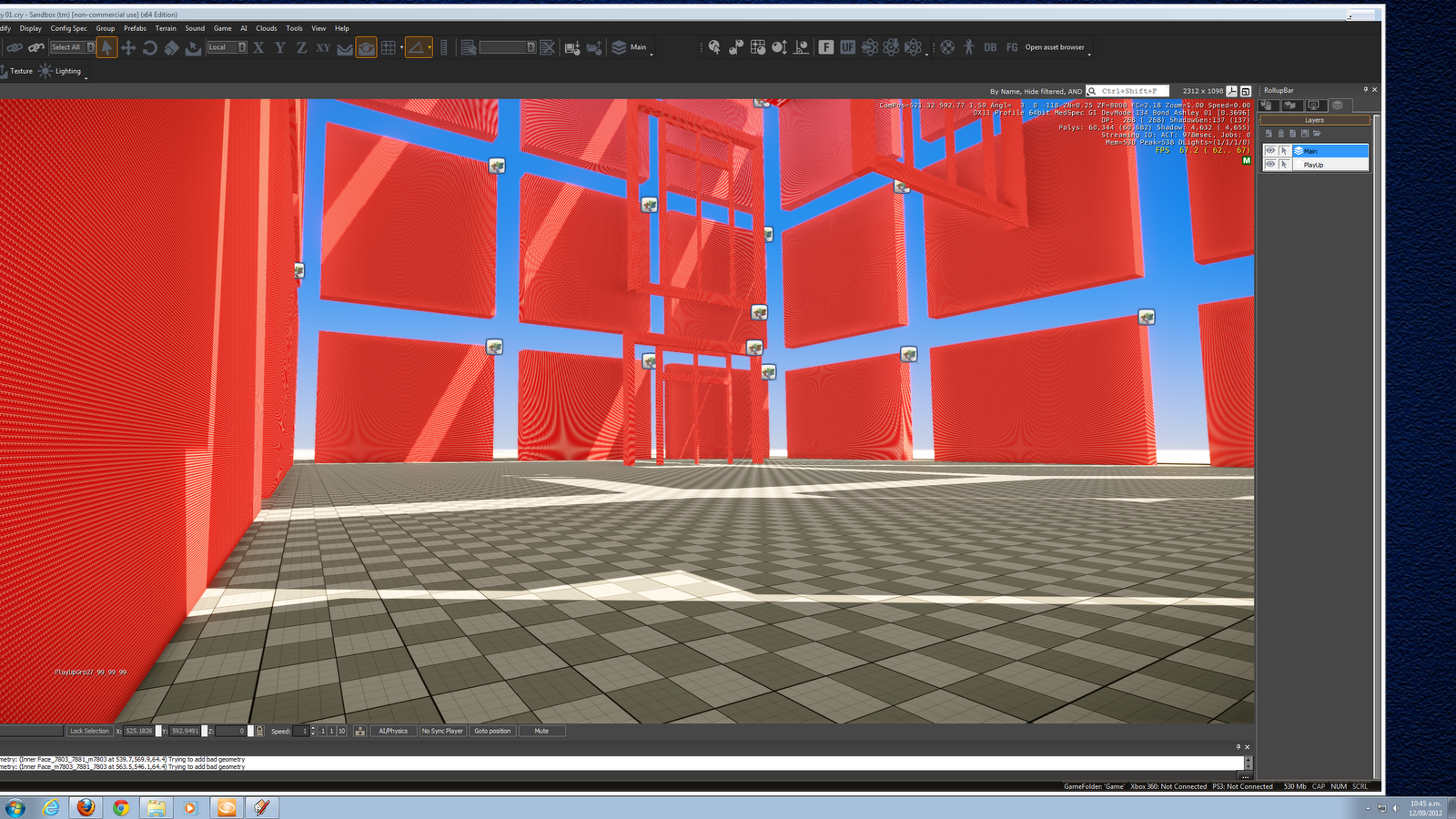Click the ruler tool icon

(x=444, y=47)
